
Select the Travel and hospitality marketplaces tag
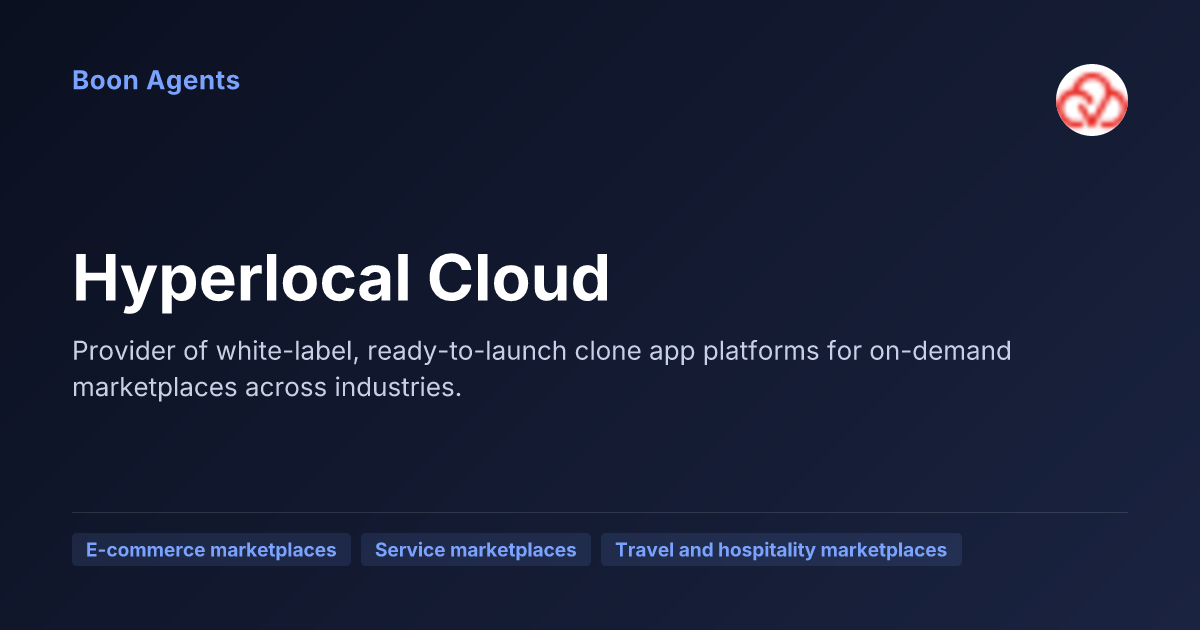click(781, 550)
